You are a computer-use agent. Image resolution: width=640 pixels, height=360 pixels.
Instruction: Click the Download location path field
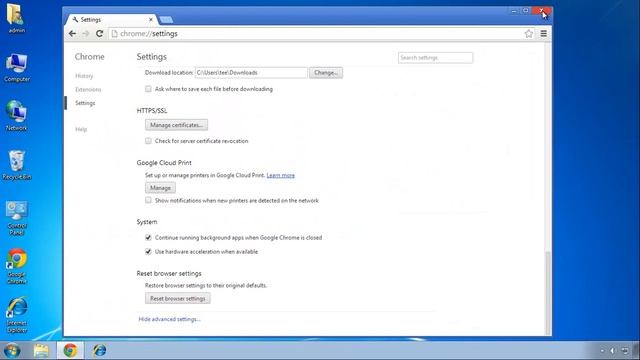coord(251,73)
